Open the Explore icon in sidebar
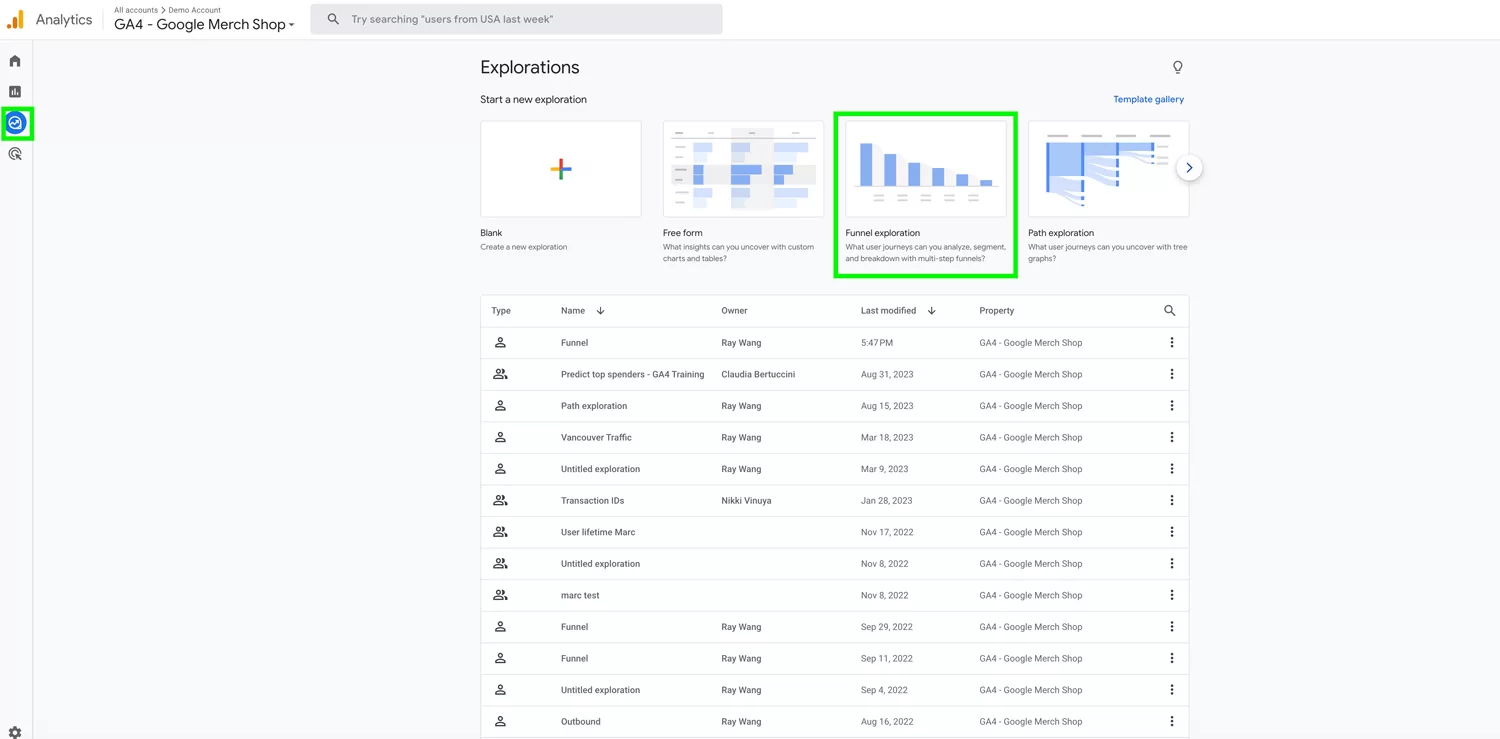Viewport: 1500px width, 739px height. click(x=15, y=123)
